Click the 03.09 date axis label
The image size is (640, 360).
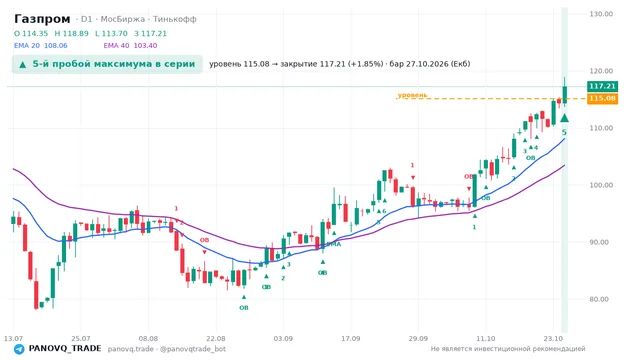(x=283, y=339)
